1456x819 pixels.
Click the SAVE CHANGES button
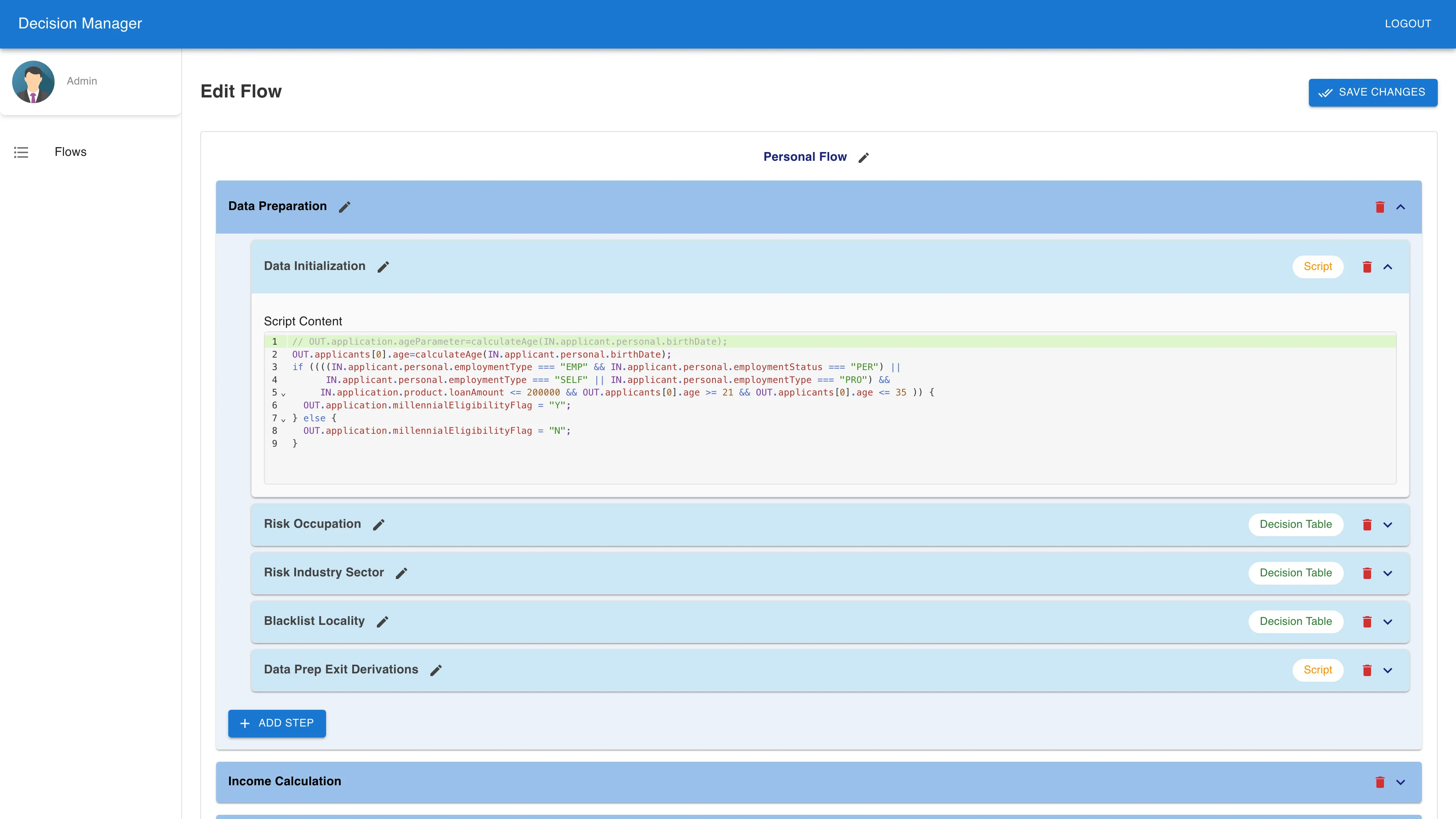tap(1373, 92)
